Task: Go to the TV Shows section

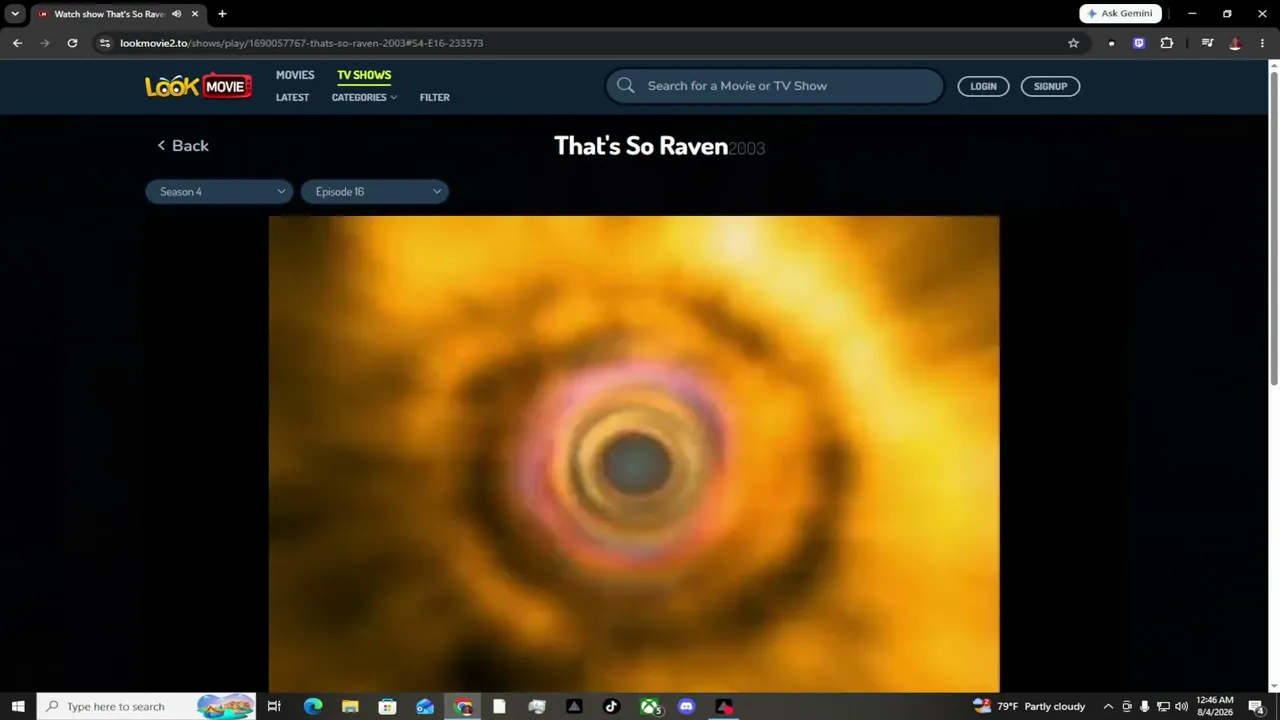Action: (x=364, y=75)
